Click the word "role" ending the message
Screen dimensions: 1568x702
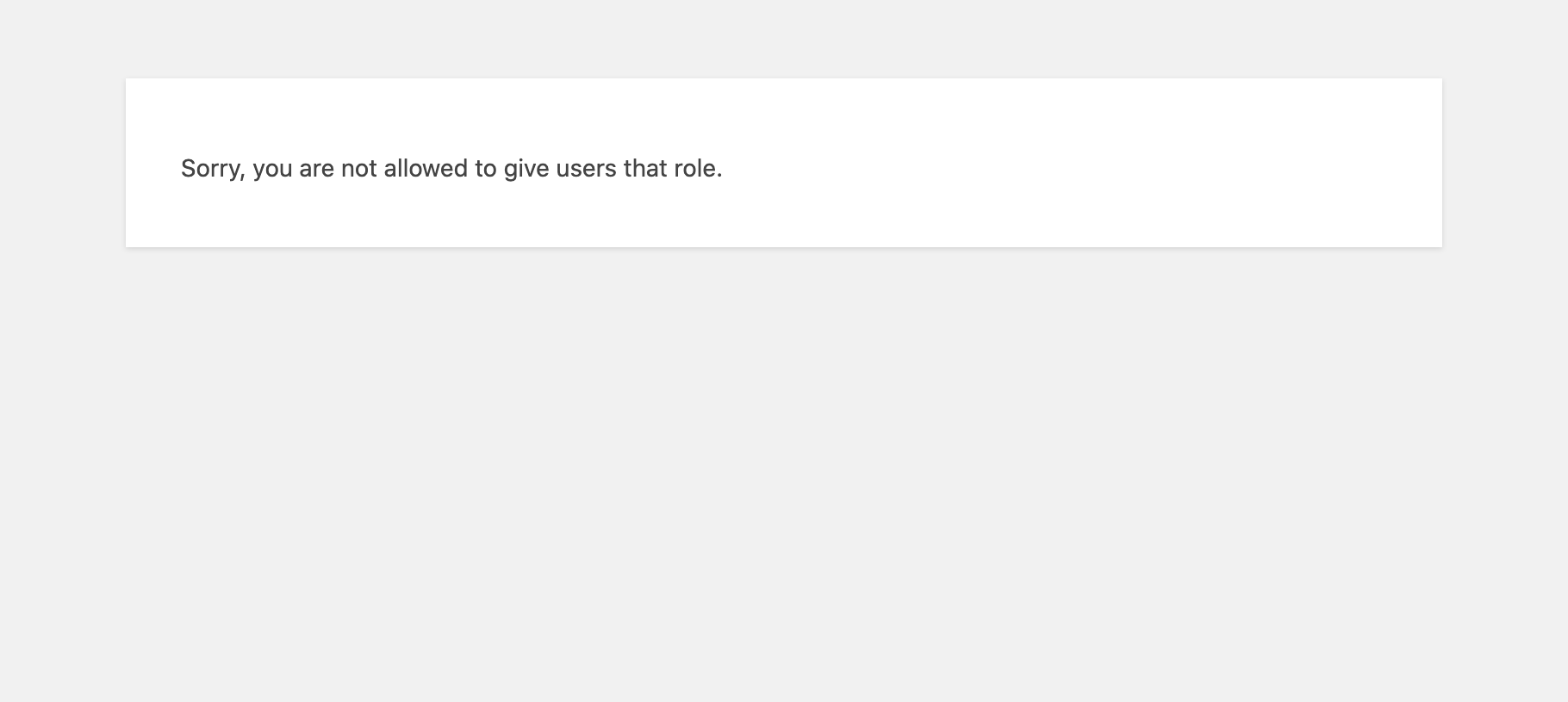pyautogui.click(x=694, y=169)
